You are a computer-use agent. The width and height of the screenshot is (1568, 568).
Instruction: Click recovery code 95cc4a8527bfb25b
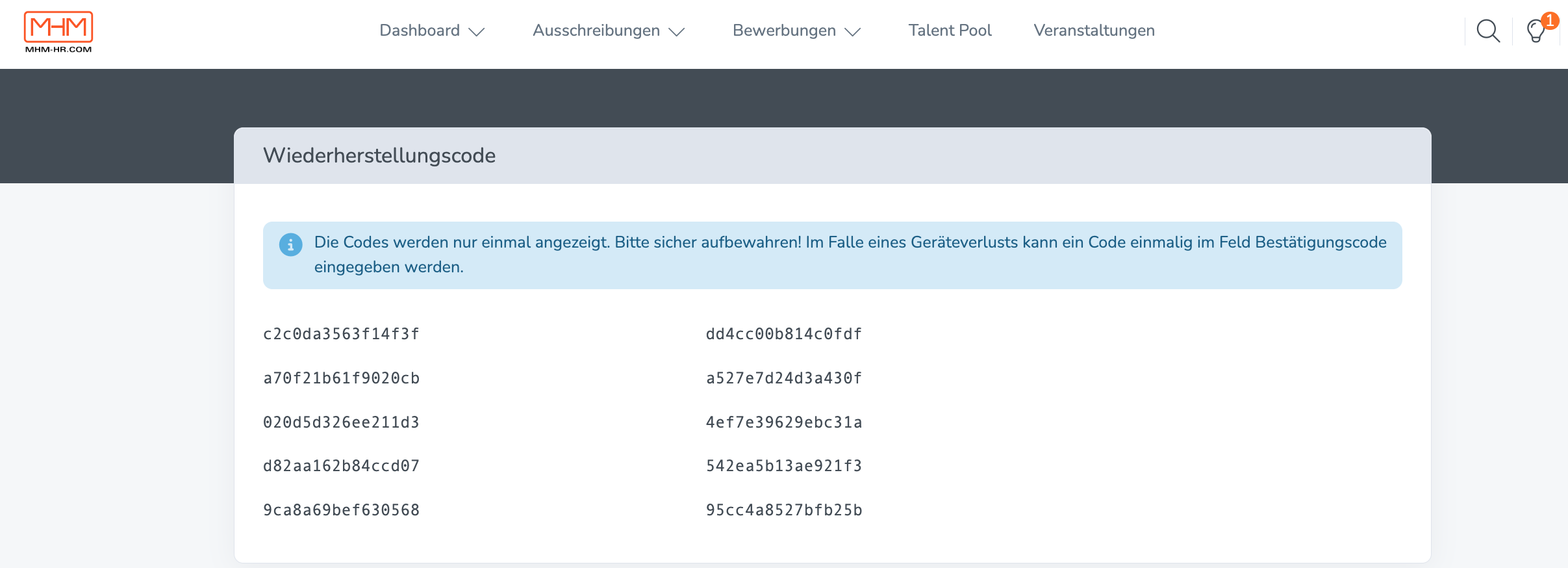coord(784,510)
